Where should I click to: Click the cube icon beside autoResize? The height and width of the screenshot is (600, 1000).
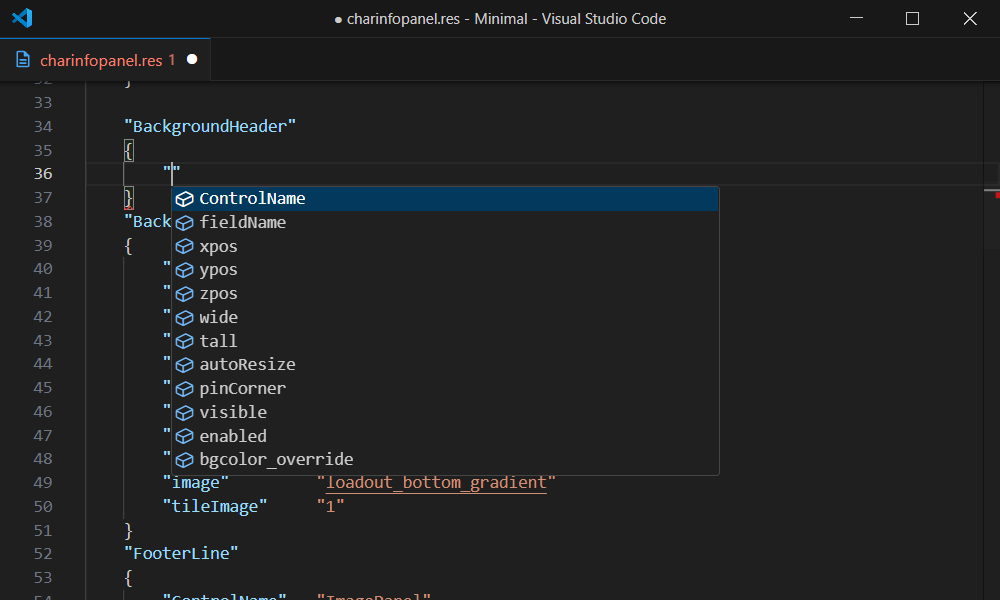[184, 365]
